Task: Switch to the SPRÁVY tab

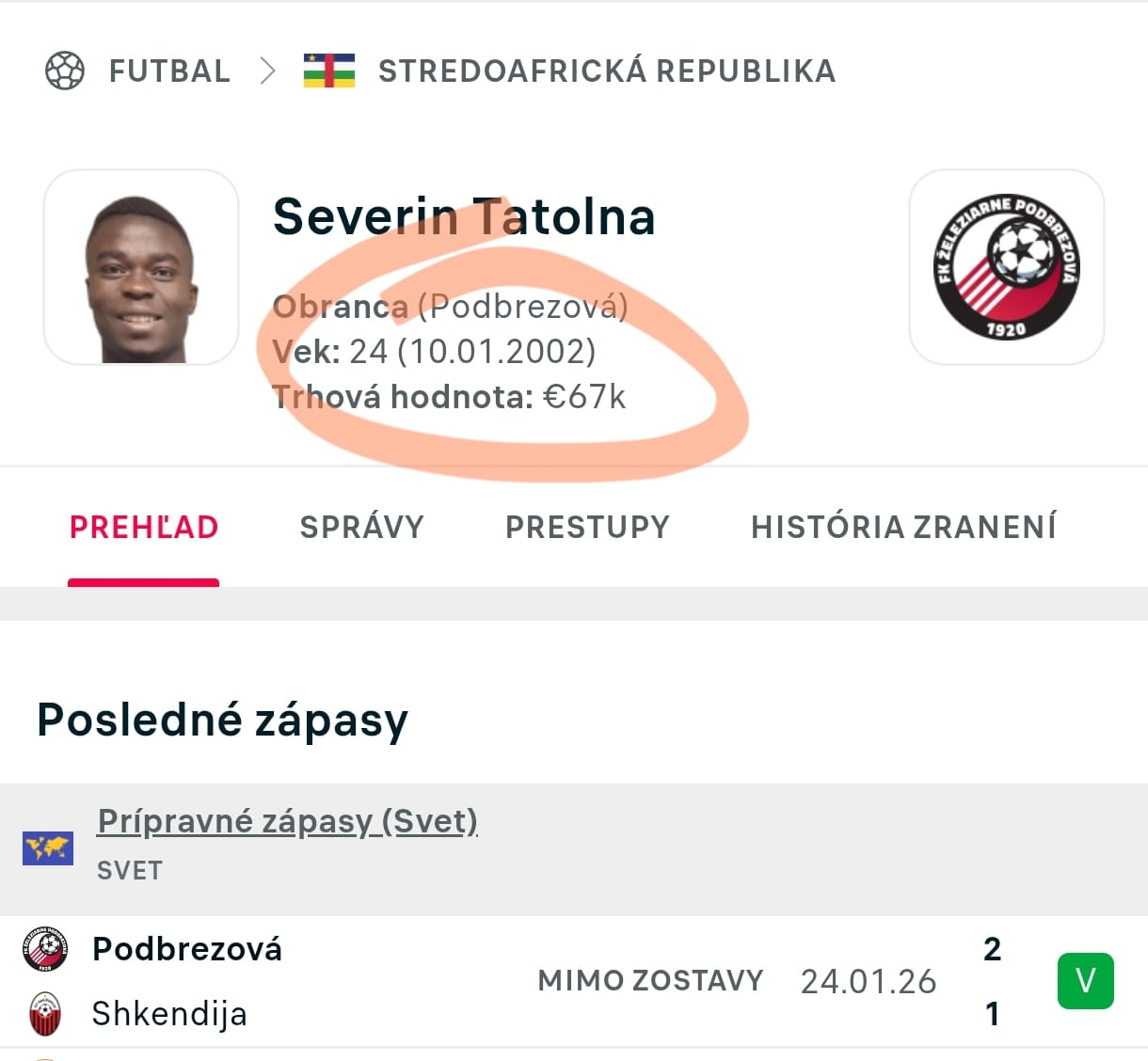Action: click(x=361, y=527)
